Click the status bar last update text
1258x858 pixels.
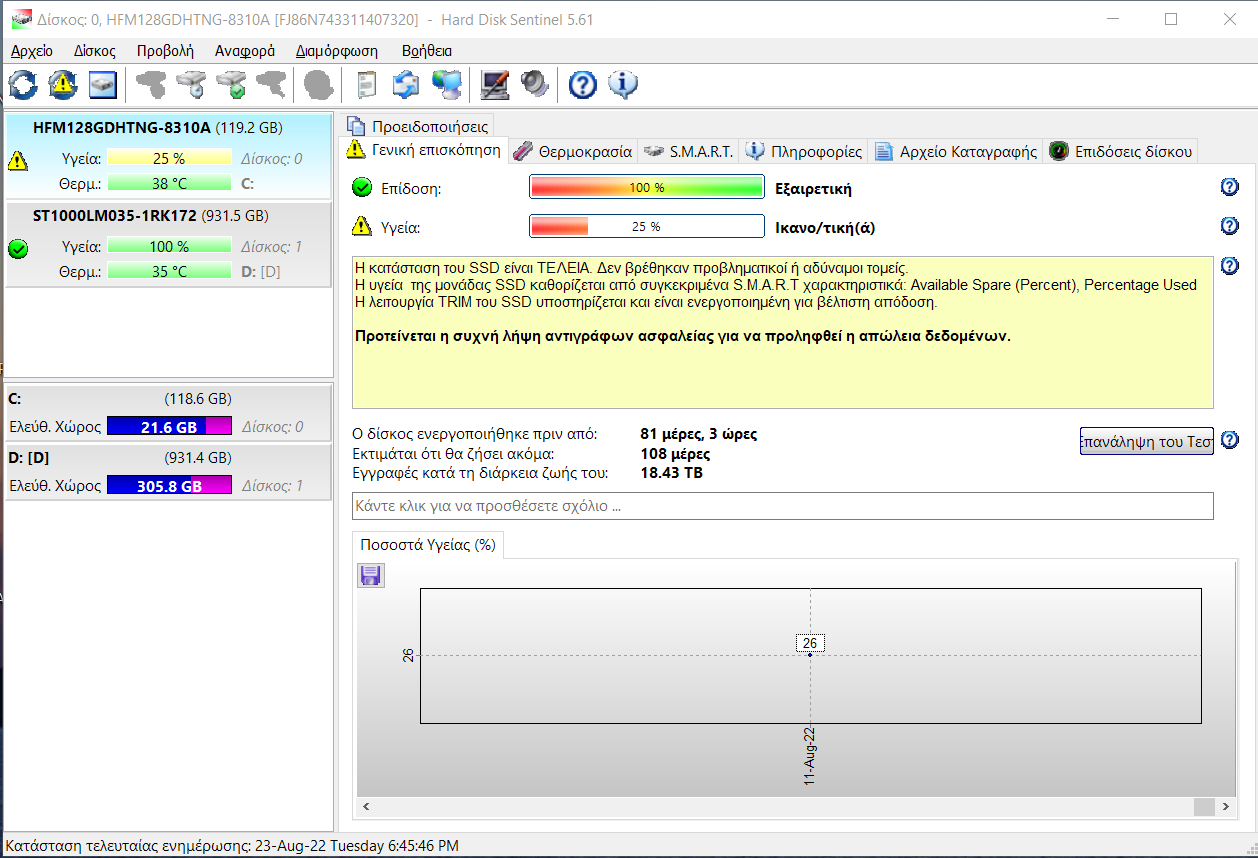[x=232, y=846]
